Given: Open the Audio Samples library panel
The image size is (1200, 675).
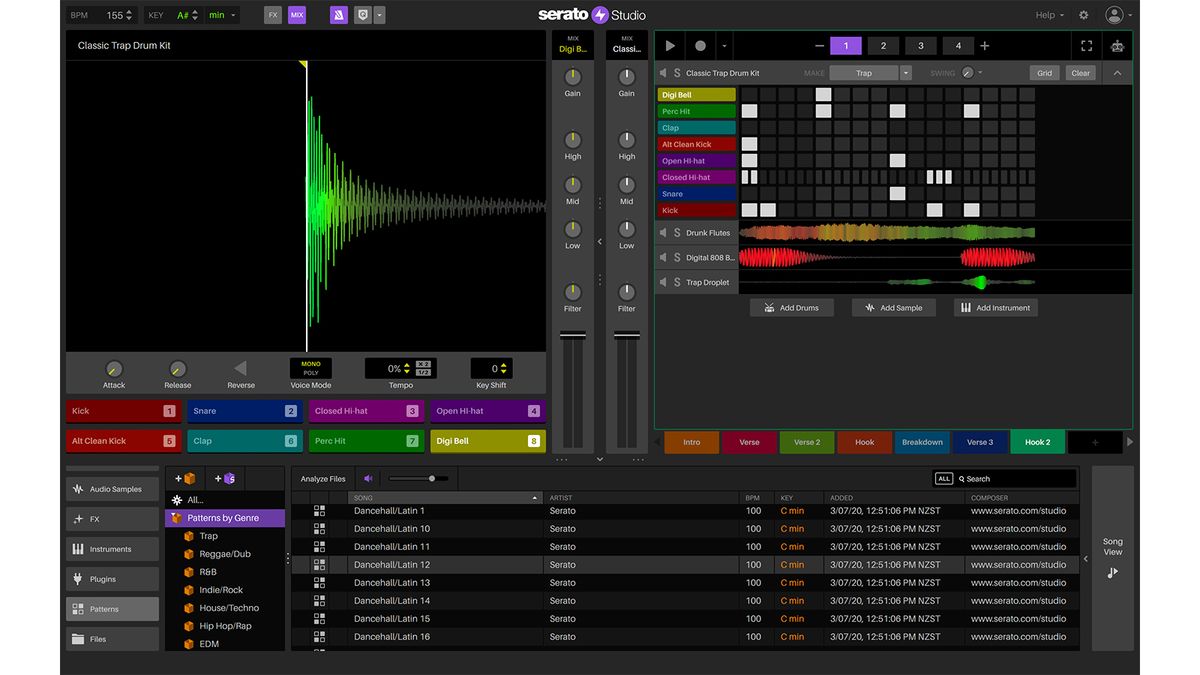Looking at the screenshot, I should [112, 488].
